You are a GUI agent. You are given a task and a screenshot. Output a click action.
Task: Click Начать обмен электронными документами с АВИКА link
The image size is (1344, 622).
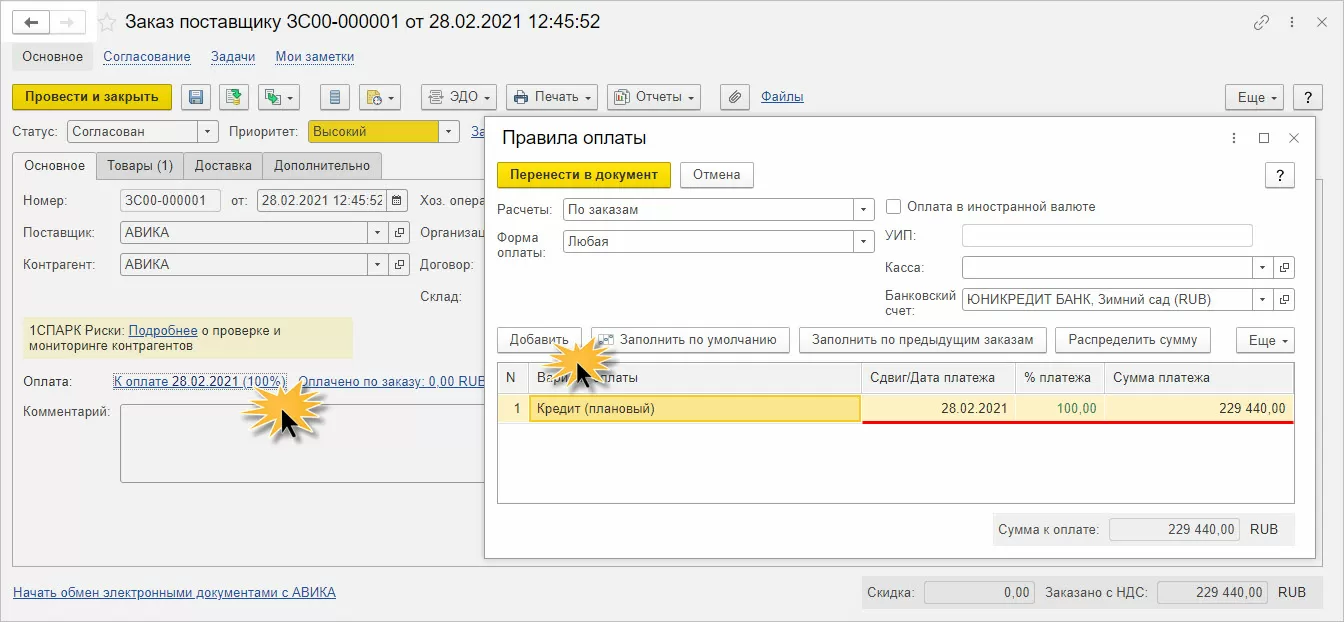coord(174,592)
